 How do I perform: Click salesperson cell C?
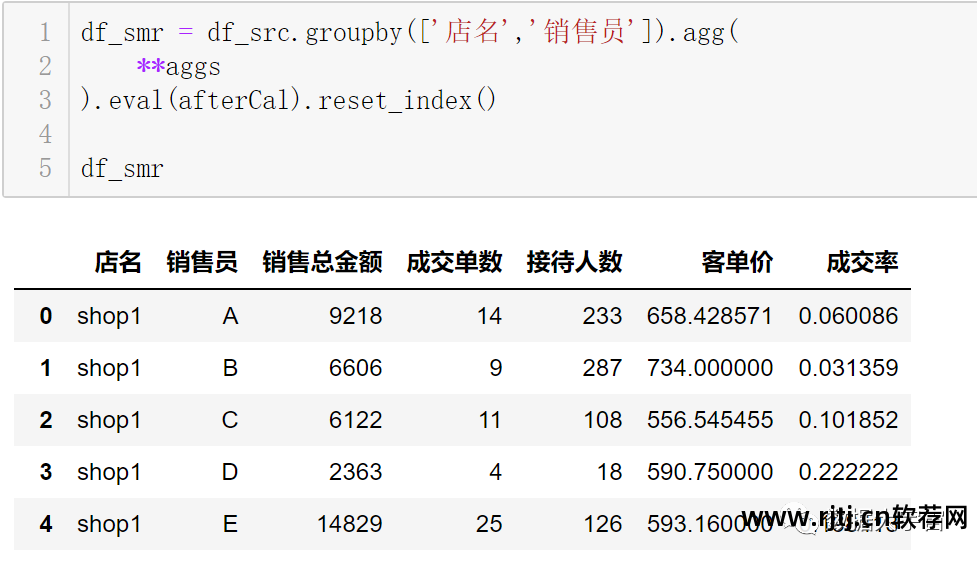(x=230, y=420)
